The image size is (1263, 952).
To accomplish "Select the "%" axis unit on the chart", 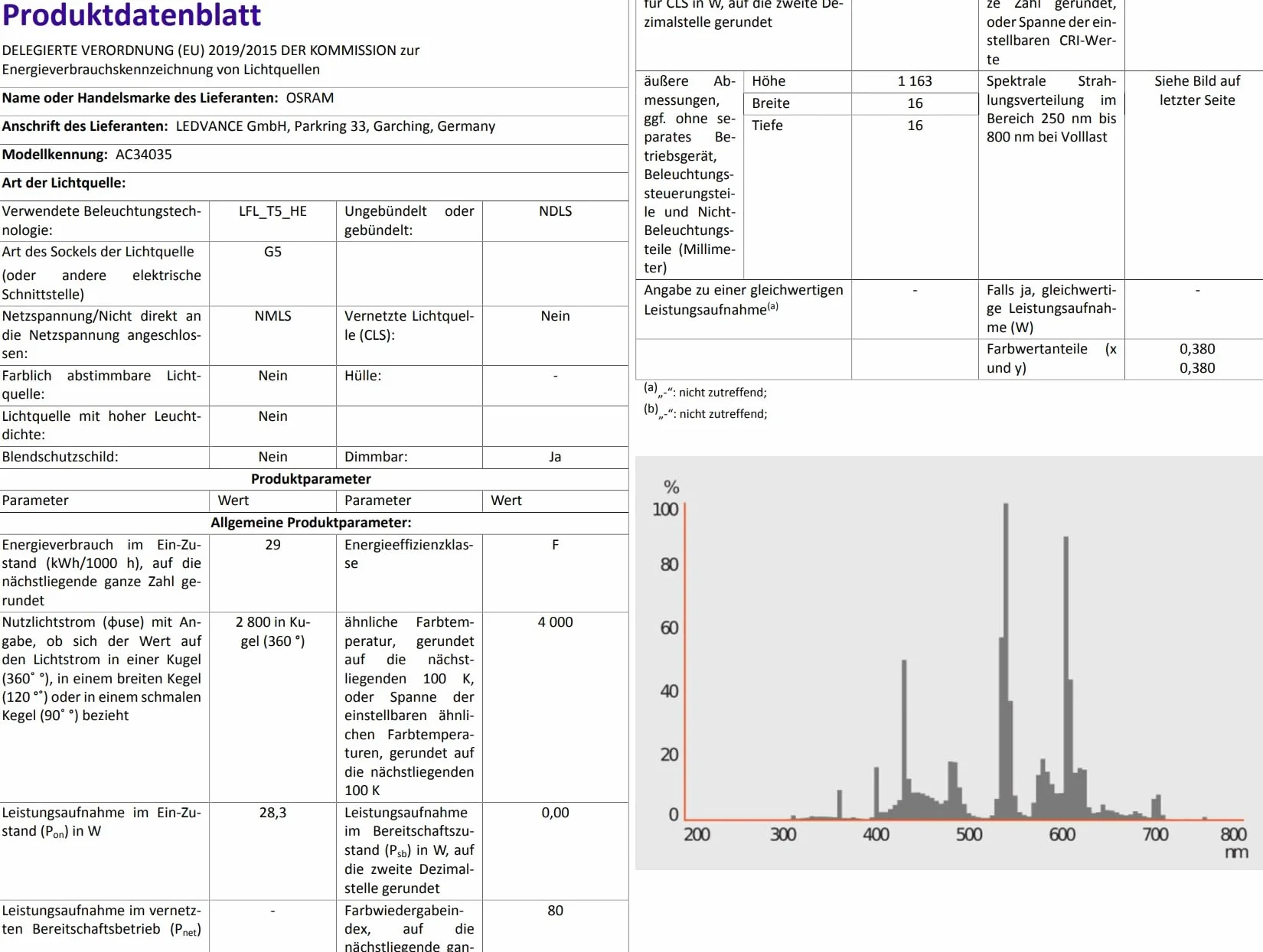I will [671, 487].
